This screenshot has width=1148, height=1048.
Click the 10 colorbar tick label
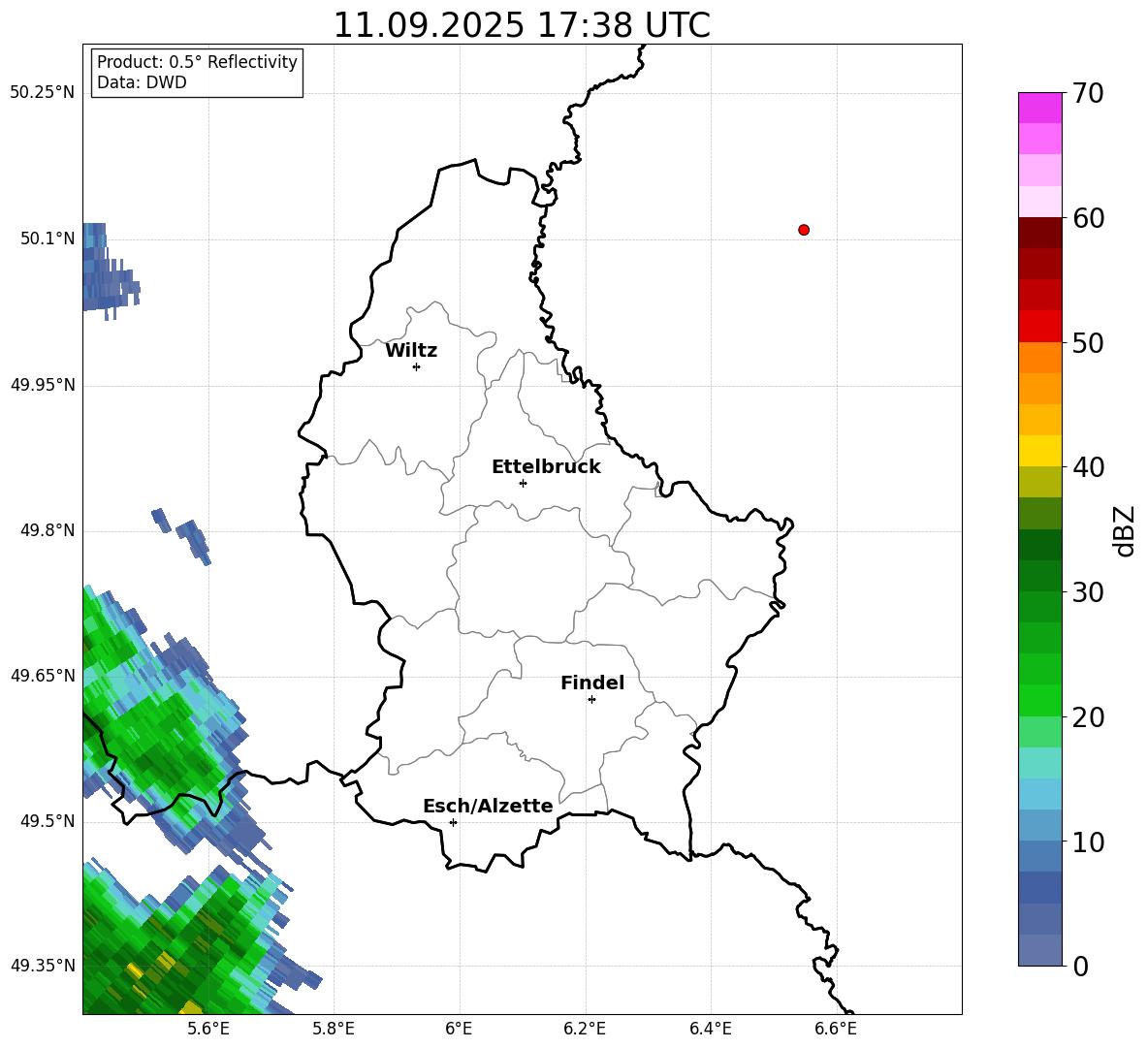1088,842
